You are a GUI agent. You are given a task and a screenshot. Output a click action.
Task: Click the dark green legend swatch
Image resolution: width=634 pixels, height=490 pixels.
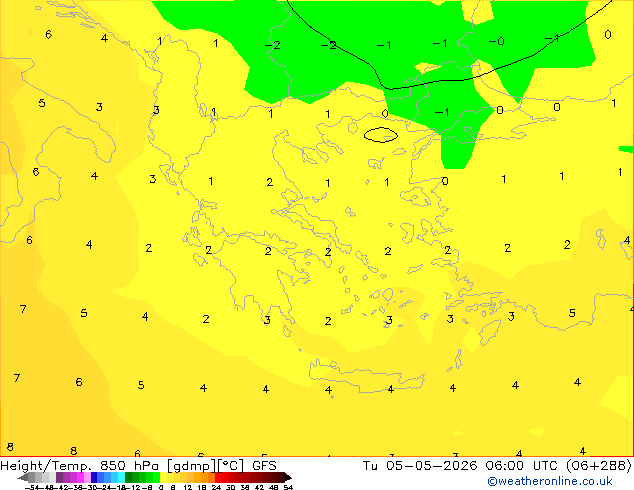[x=129, y=477]
